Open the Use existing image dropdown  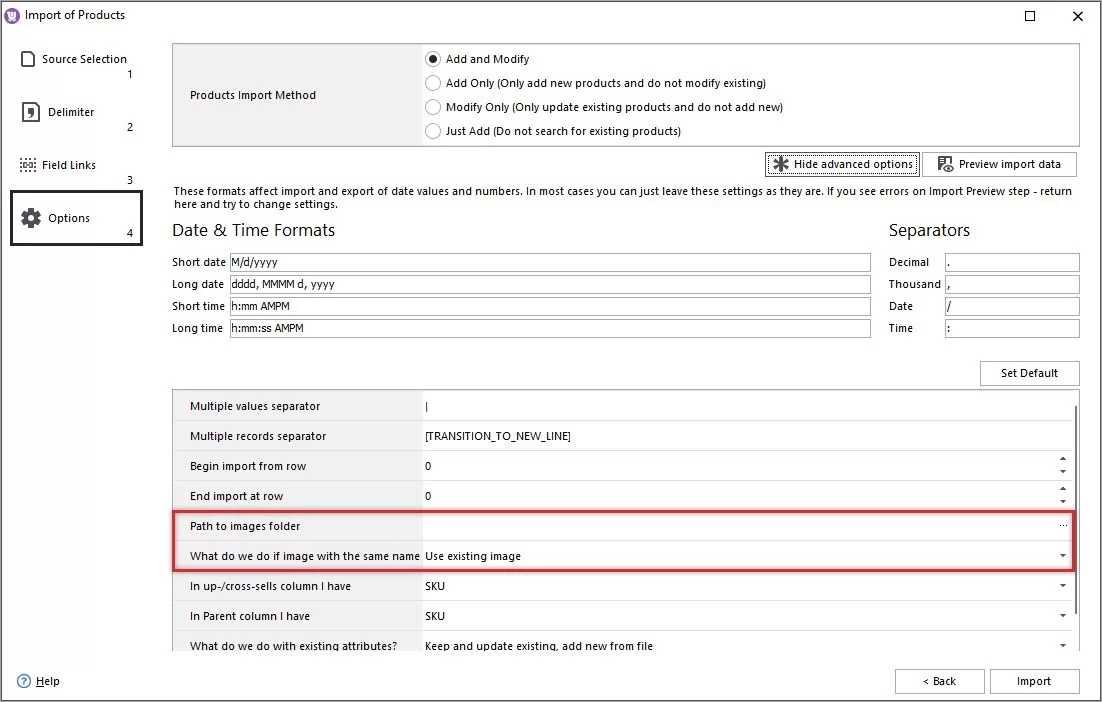tap(1063, 556)
